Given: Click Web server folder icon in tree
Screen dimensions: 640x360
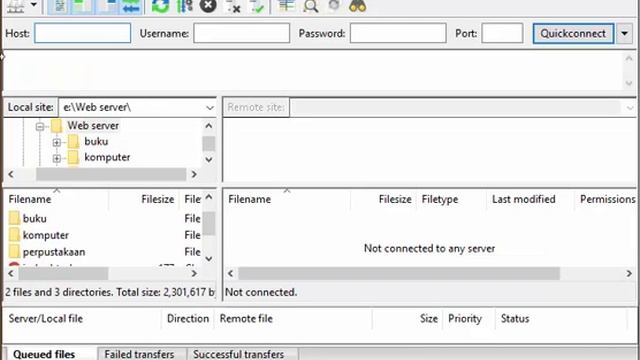Looking at the screenshot, I should click(57, 126).
